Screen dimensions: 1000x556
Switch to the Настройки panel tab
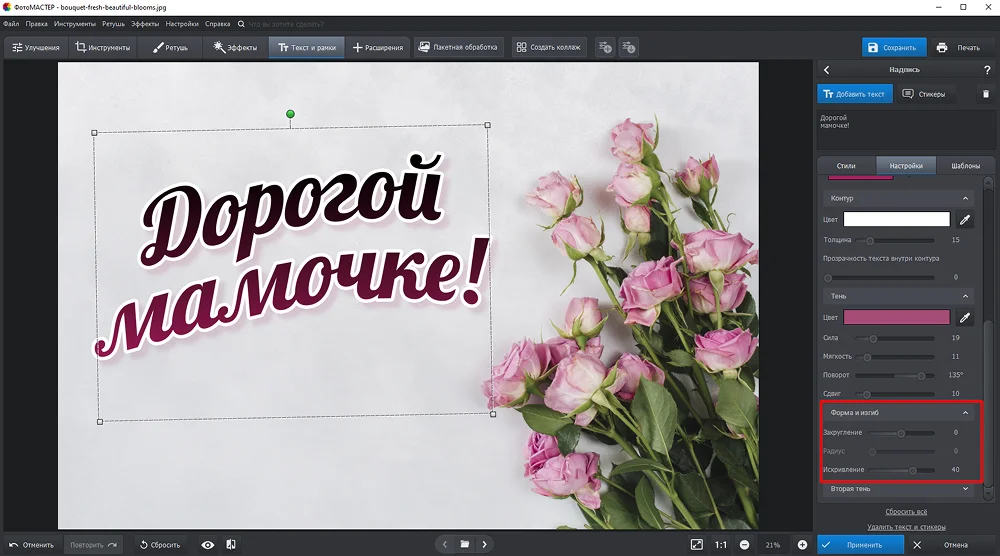tap(906, 165)
